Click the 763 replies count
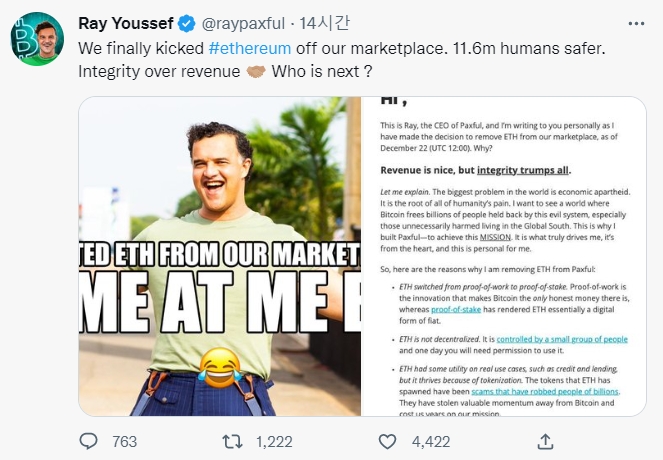 coord(124,441)
